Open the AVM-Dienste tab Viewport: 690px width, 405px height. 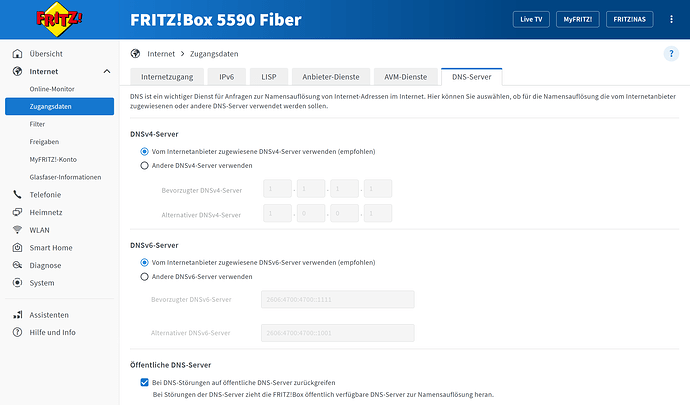(406, 77)
